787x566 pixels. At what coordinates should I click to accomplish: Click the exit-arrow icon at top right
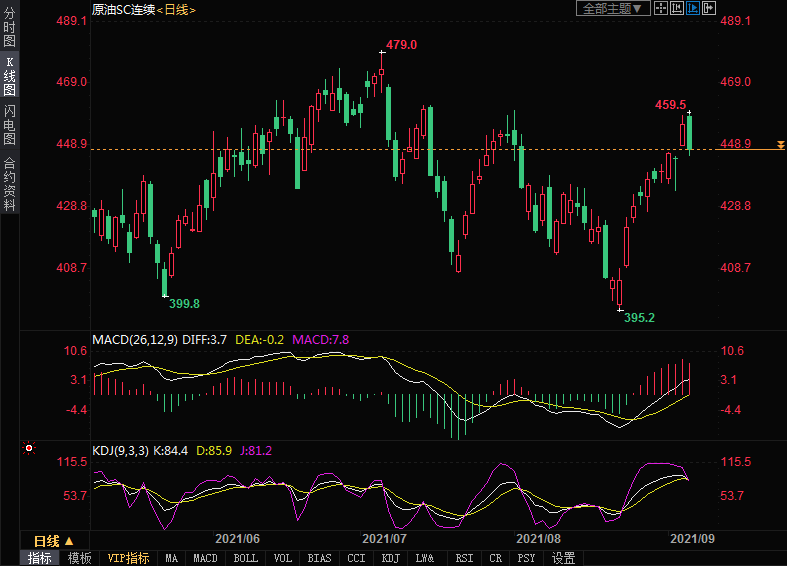[x=709, y=8]
